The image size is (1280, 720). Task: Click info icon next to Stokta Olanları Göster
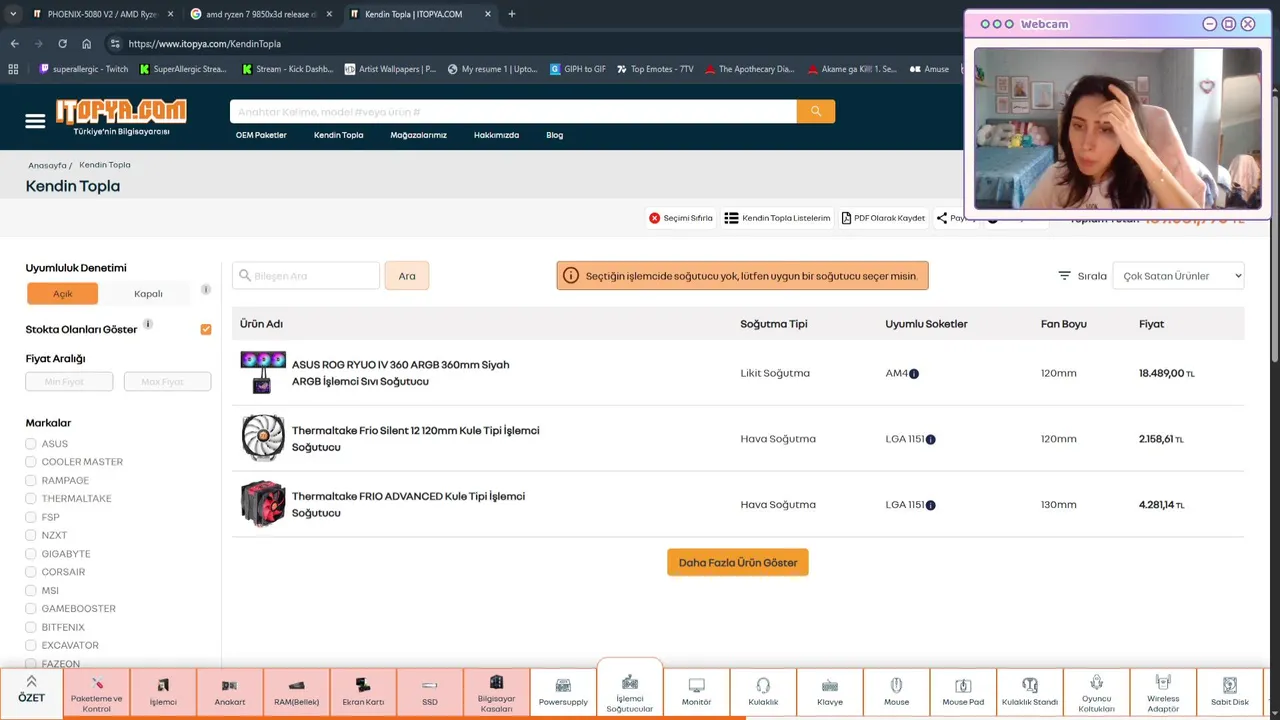pos(148,324)
